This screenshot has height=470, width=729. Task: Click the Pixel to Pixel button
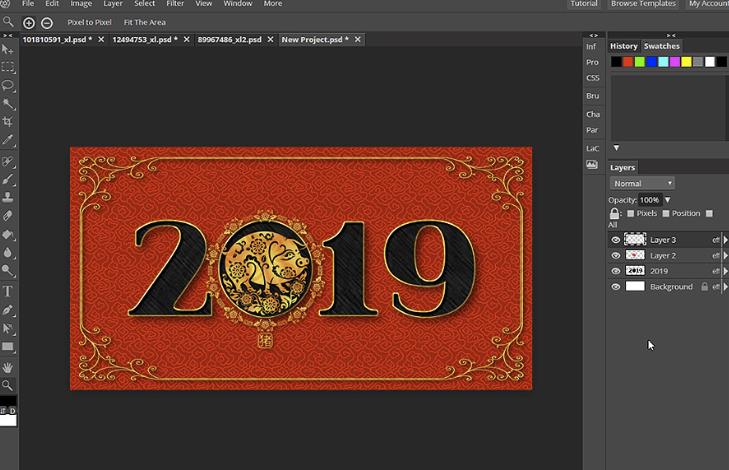click(89, 22)
